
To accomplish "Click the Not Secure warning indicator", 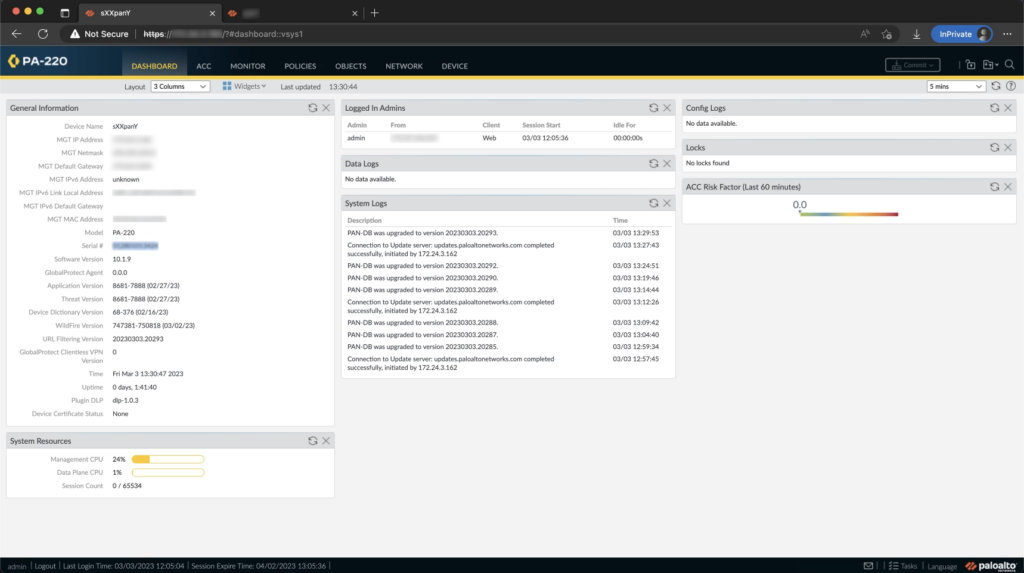I will coord(99,34).
